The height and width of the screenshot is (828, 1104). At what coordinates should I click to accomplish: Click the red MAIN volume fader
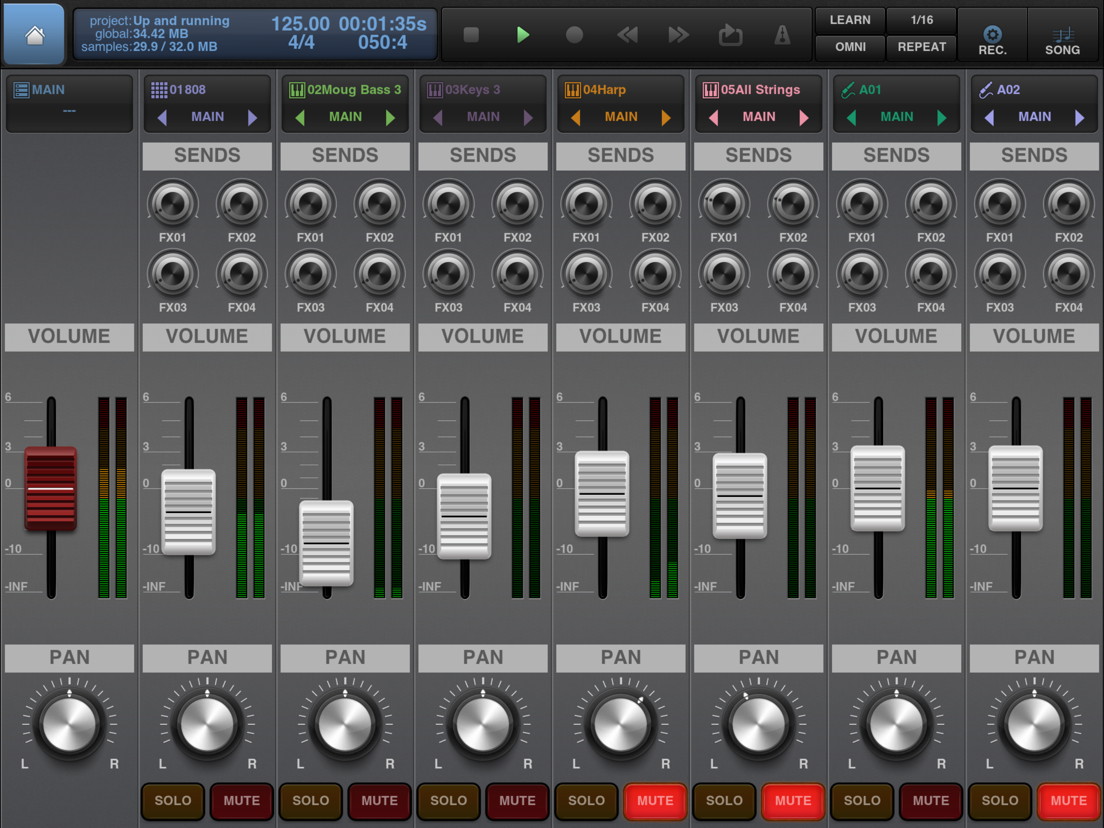click(x=51, y=489)
